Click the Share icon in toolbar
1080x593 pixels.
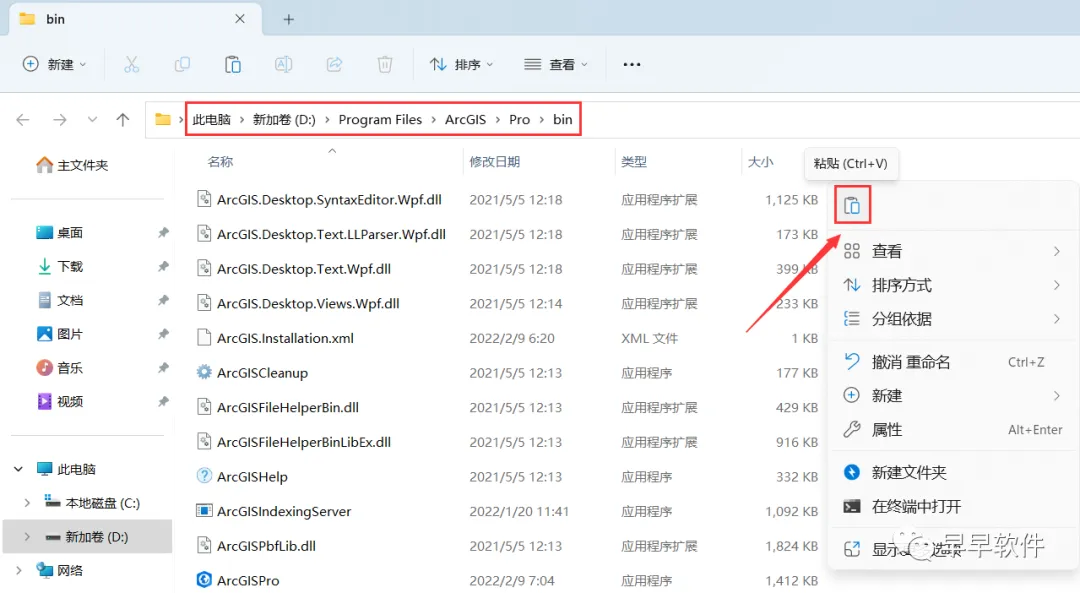(334, 64)
